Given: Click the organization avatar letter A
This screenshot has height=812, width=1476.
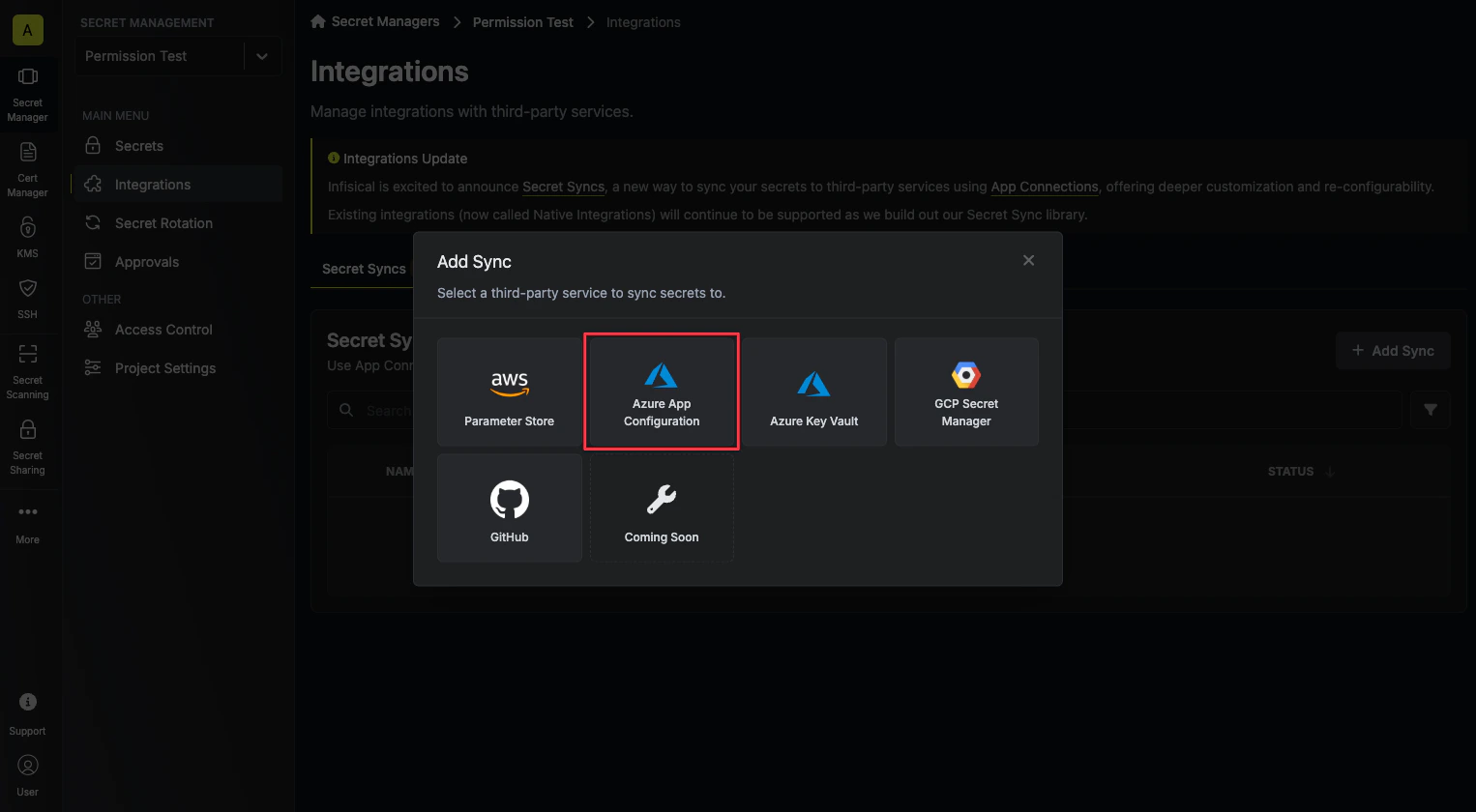Looking at the screenshot, I should [27, 30].
